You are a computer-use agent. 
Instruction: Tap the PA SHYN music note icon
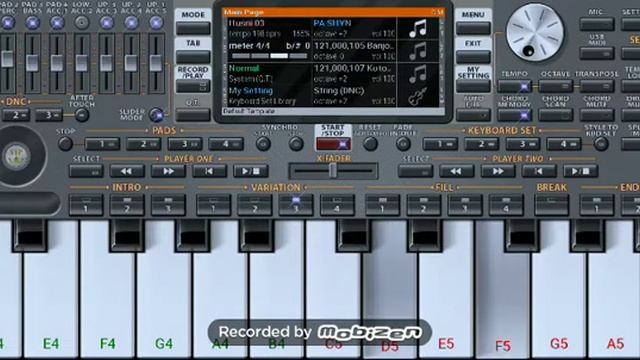(x=418, y=29)
